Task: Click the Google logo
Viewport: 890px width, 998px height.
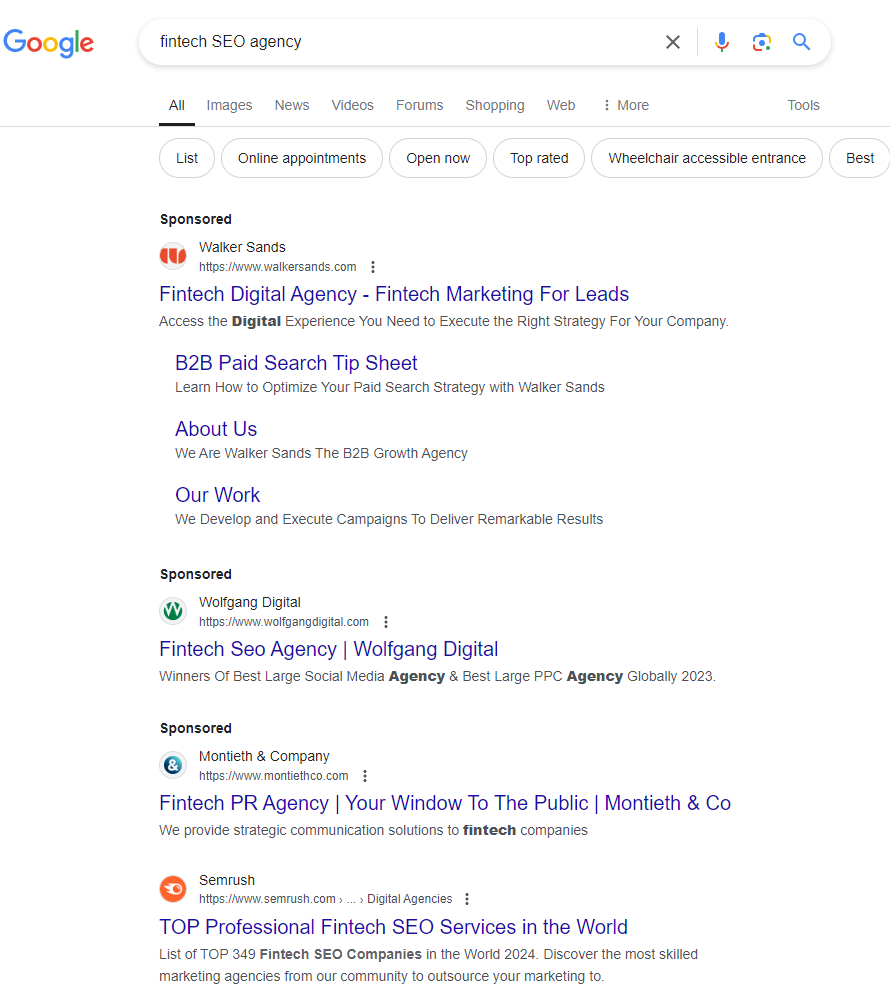Action: (x=48, y=43)
